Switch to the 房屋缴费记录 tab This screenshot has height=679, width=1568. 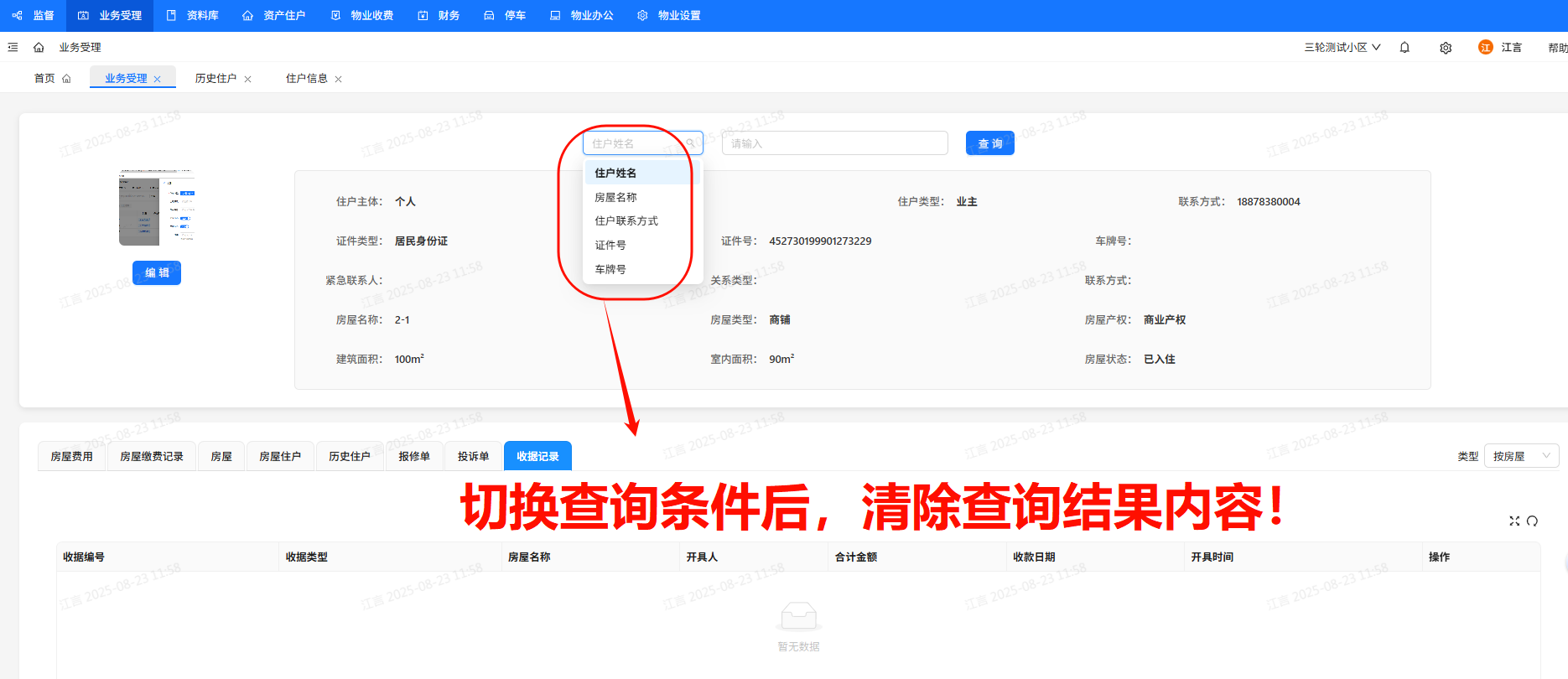tap(151, 456)
